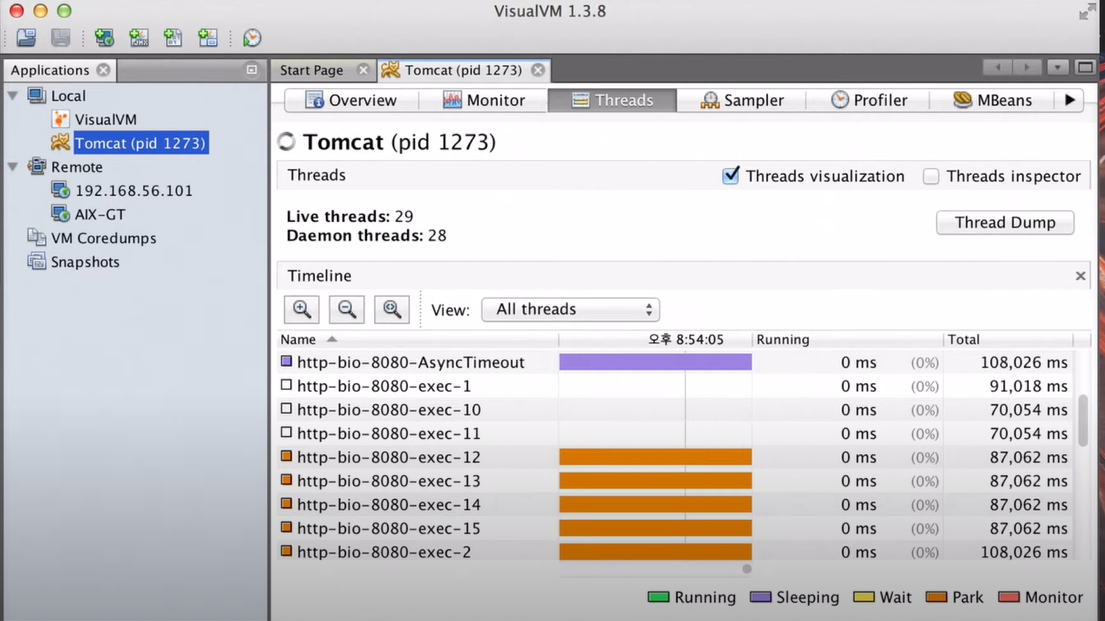This screenshot has height=621, width=1105.
Task: Select http-bio-8080-AsyncTimeout thread row
Action: [x=675, y=362]
